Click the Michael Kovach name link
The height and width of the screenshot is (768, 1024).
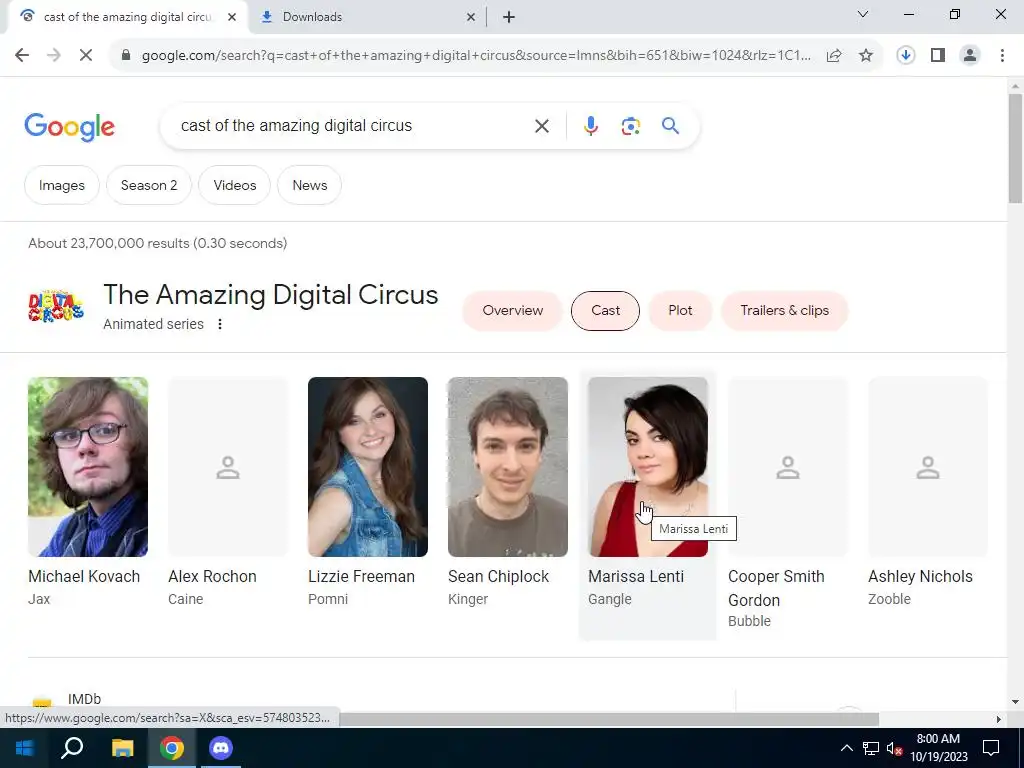84,576
